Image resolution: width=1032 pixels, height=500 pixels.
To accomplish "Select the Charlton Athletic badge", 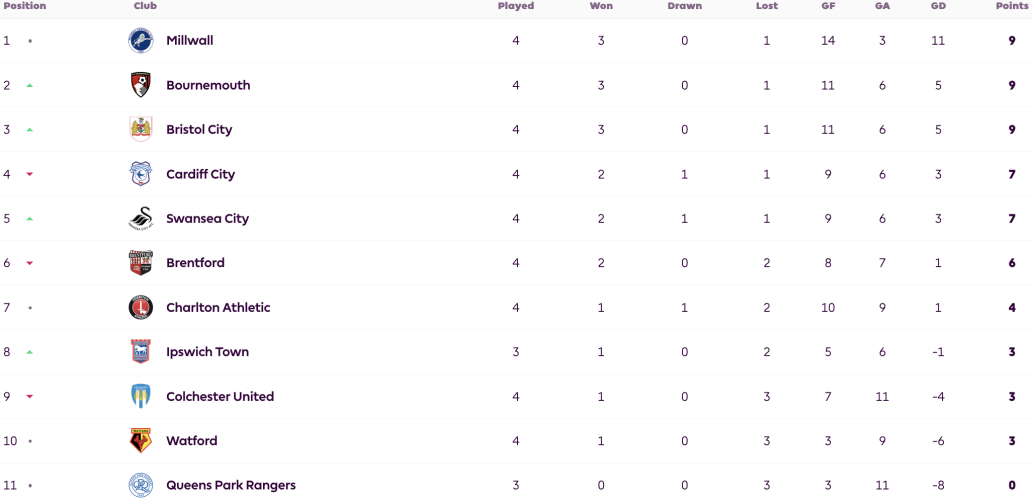I will pyautogui.click(x=141, y=307).
